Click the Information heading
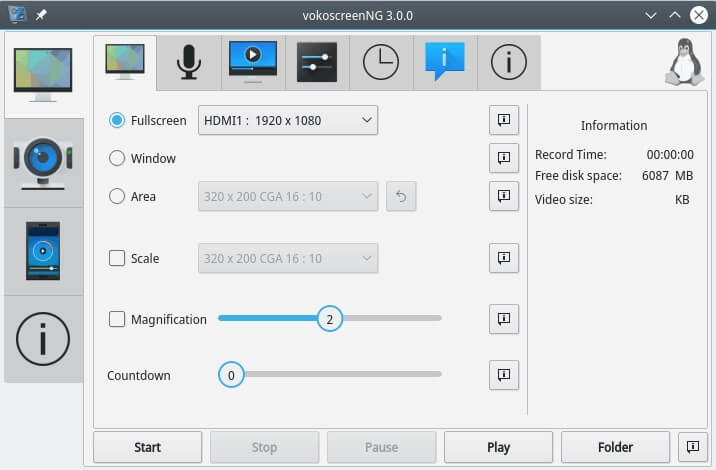The height and width of the screenshot is (470, 716). click(614, 126)
